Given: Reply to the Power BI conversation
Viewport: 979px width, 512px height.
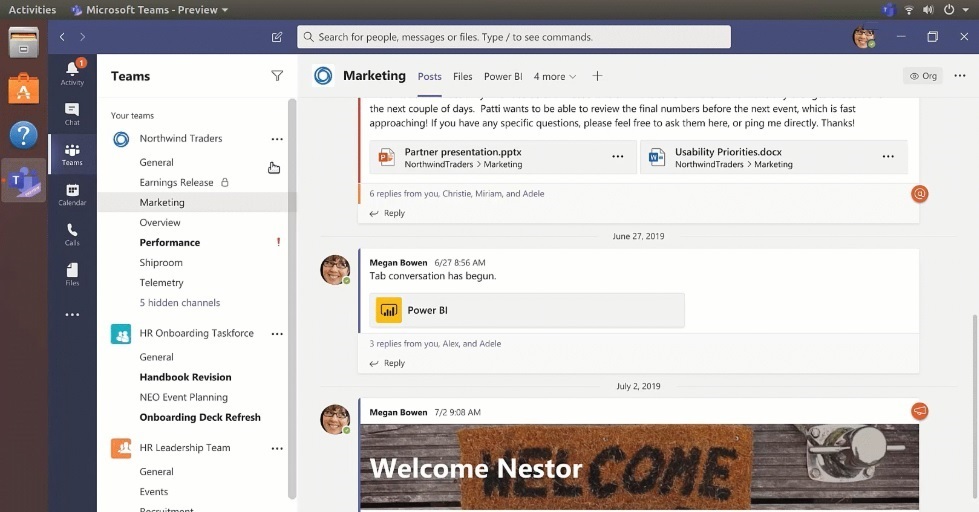Looking at the screenshot, I should coord(387,363).
